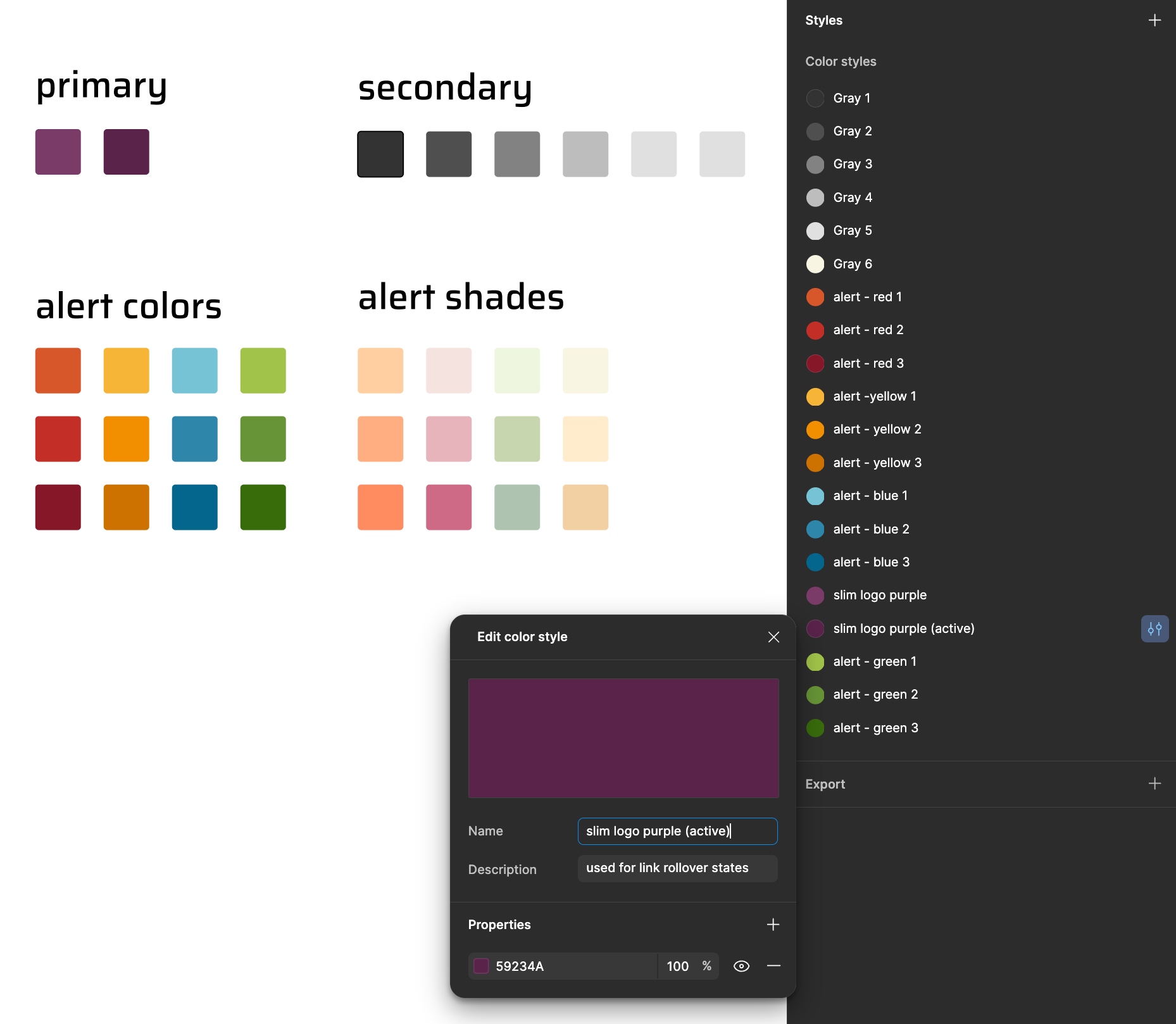Click the secondary heading text on canvas
Image resolution: width=1176 pixels, height=1024 pixels.
(445, 87)
